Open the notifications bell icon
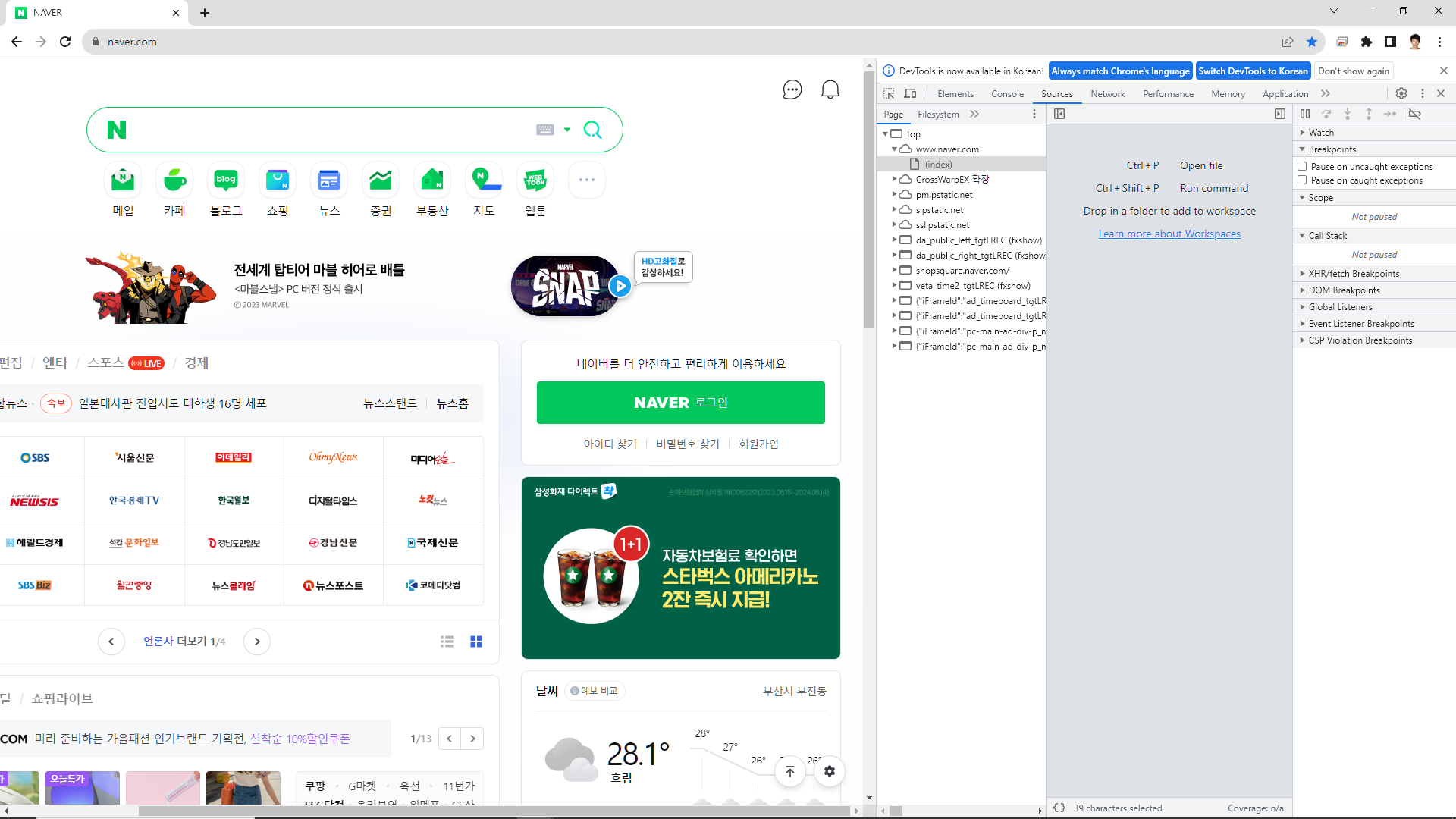This screenshot has width=1456, height=819. (x=830, y=90)
